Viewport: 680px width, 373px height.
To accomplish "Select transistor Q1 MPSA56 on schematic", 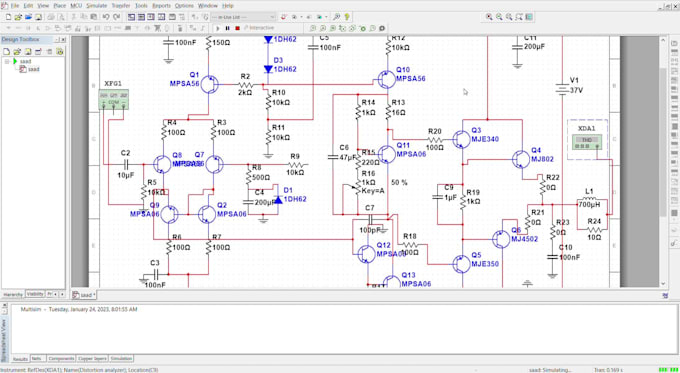I will pyautogui.click(x=209, y=84).
